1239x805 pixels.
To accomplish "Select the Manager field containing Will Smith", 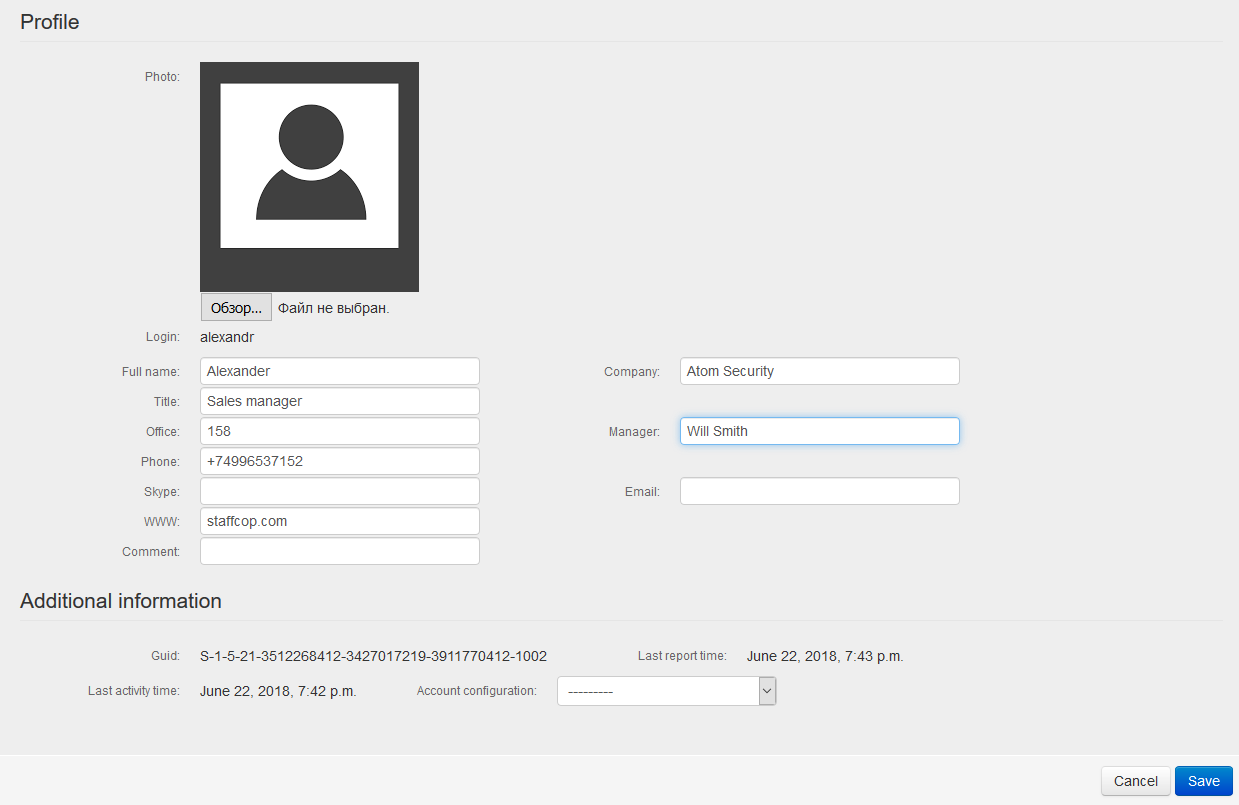I will tap(819, 431).
